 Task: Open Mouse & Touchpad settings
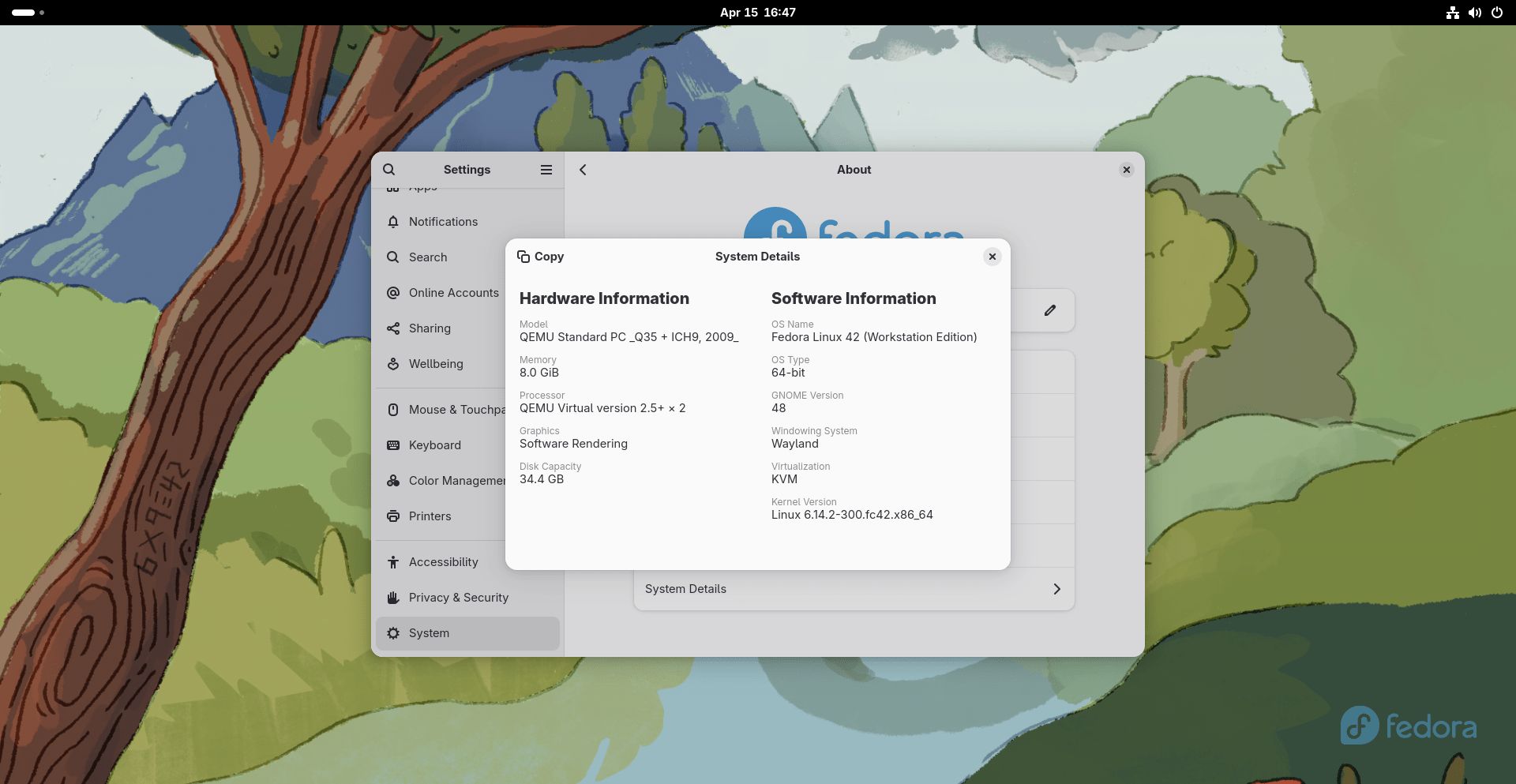click(x=392, y=408)
